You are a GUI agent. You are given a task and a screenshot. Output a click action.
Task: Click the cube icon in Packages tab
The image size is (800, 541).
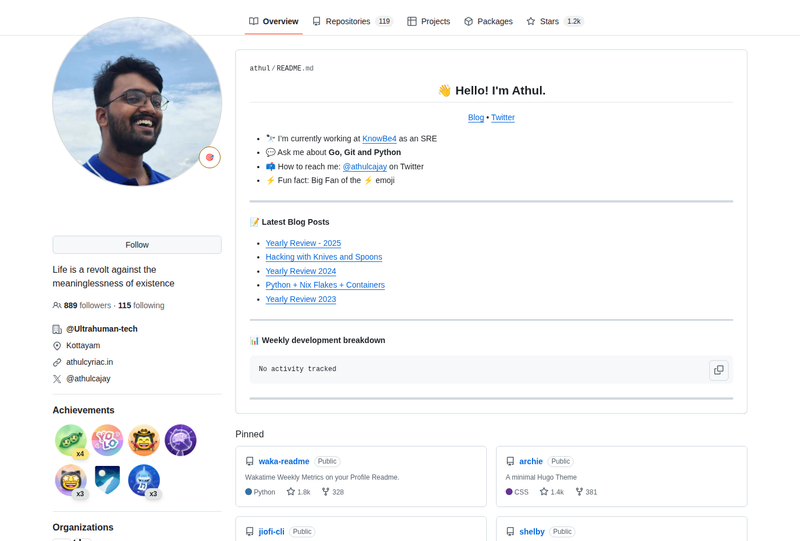468,21
